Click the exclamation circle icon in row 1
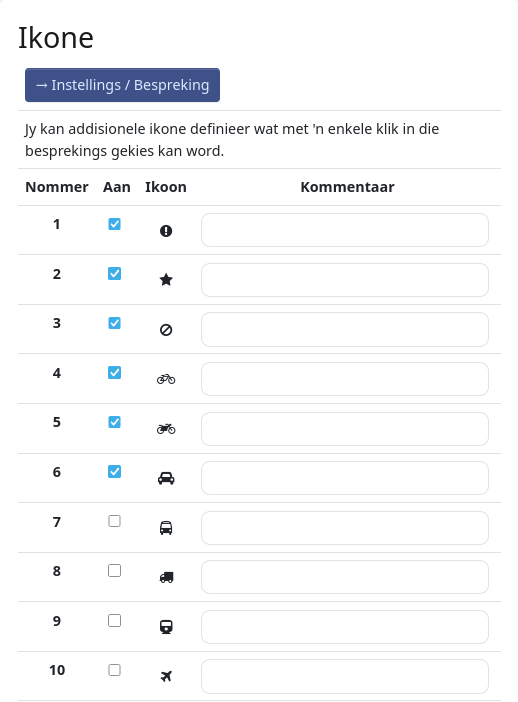This screenshot has width=518, height=702. coord(166,231)
